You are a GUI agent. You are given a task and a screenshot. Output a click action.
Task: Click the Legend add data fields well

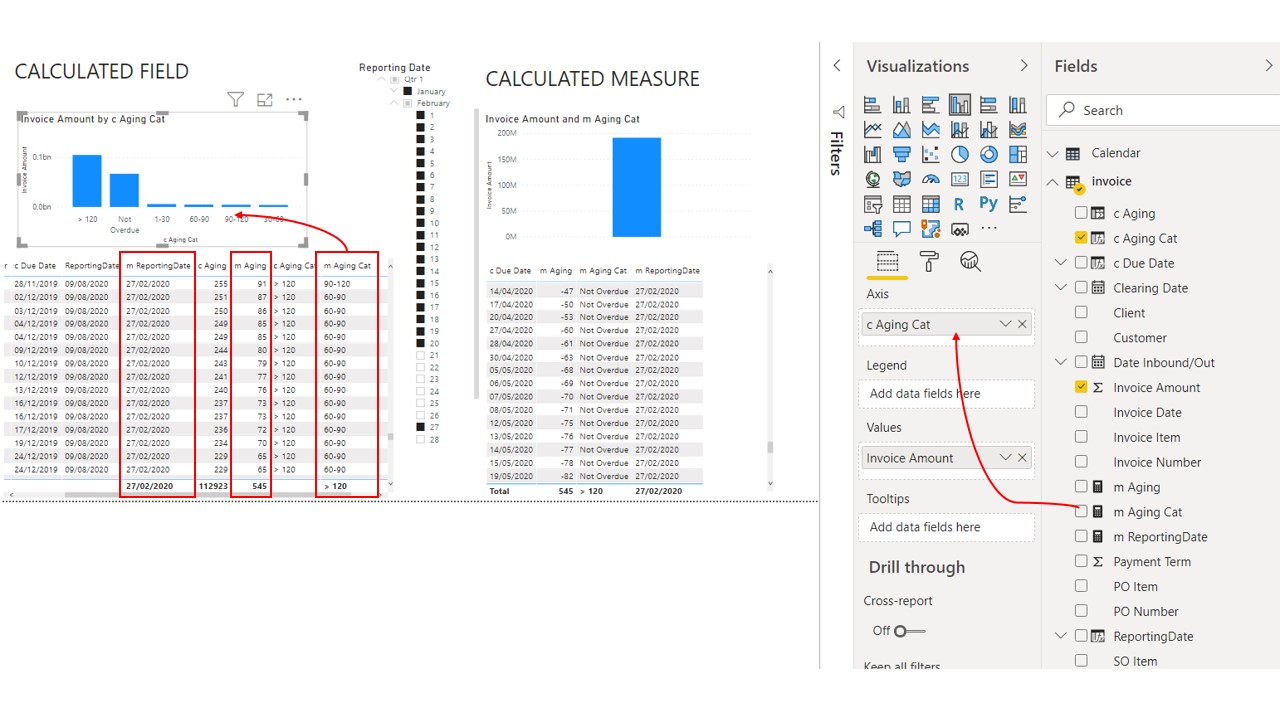tap(946, 393)
